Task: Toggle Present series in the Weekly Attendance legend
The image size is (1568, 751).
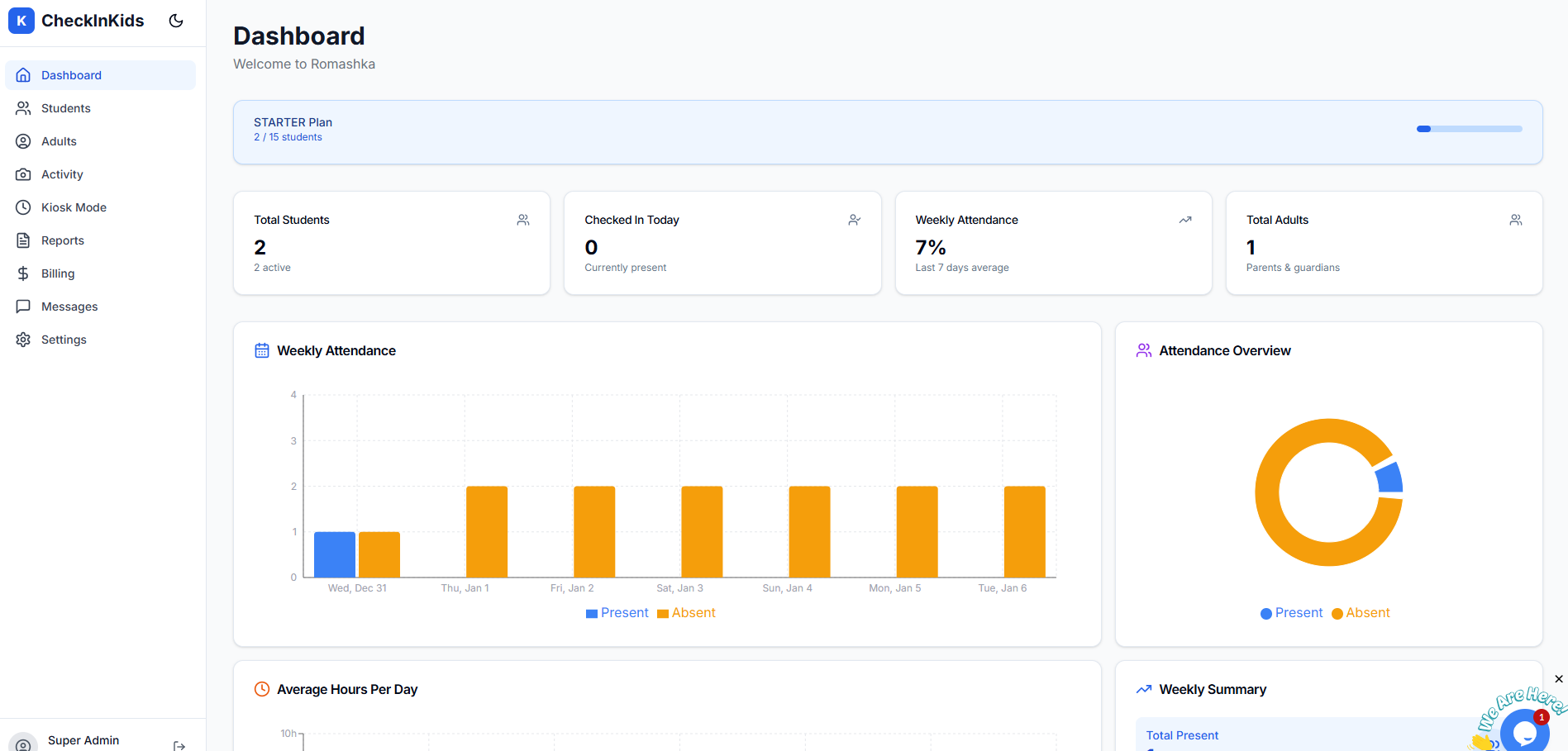Action: tap(617, 613)
